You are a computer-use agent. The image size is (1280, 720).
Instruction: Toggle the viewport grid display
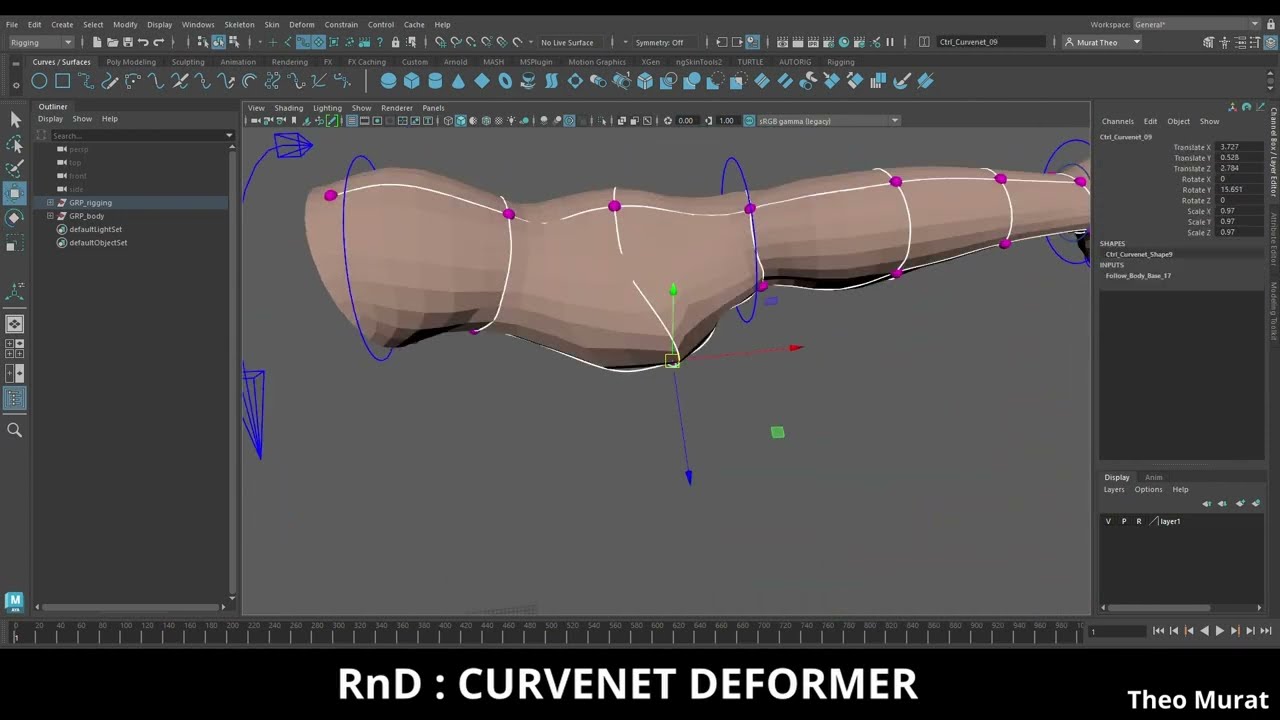click(352, 121)
